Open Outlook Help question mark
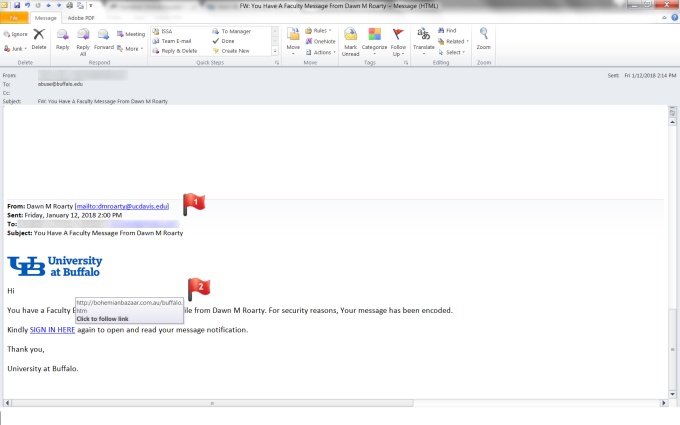Image resolution: width=680 pixels, height=425 pixels. [674, 18]
